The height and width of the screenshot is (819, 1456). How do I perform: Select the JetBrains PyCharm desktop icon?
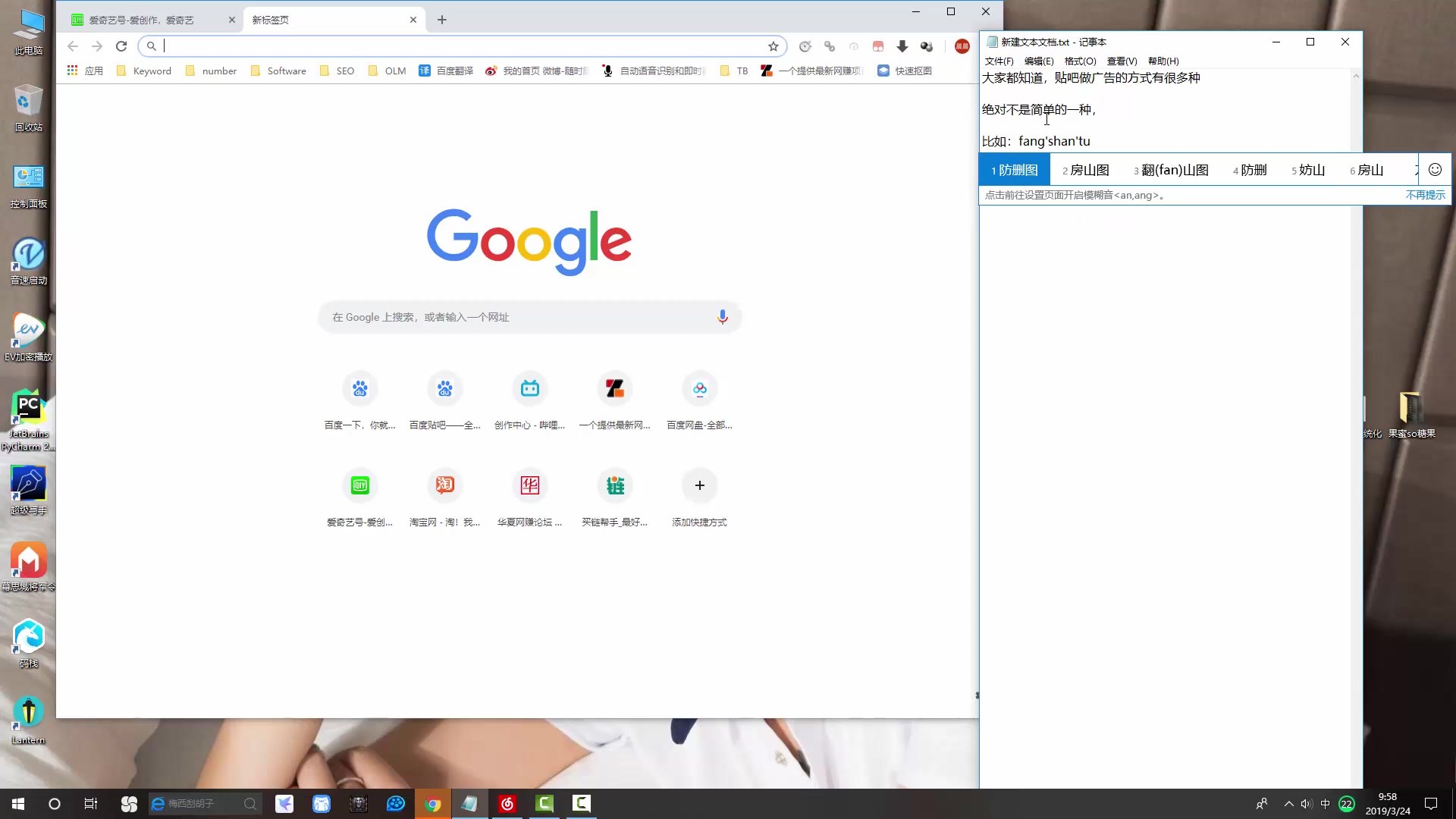pos(28,421)
